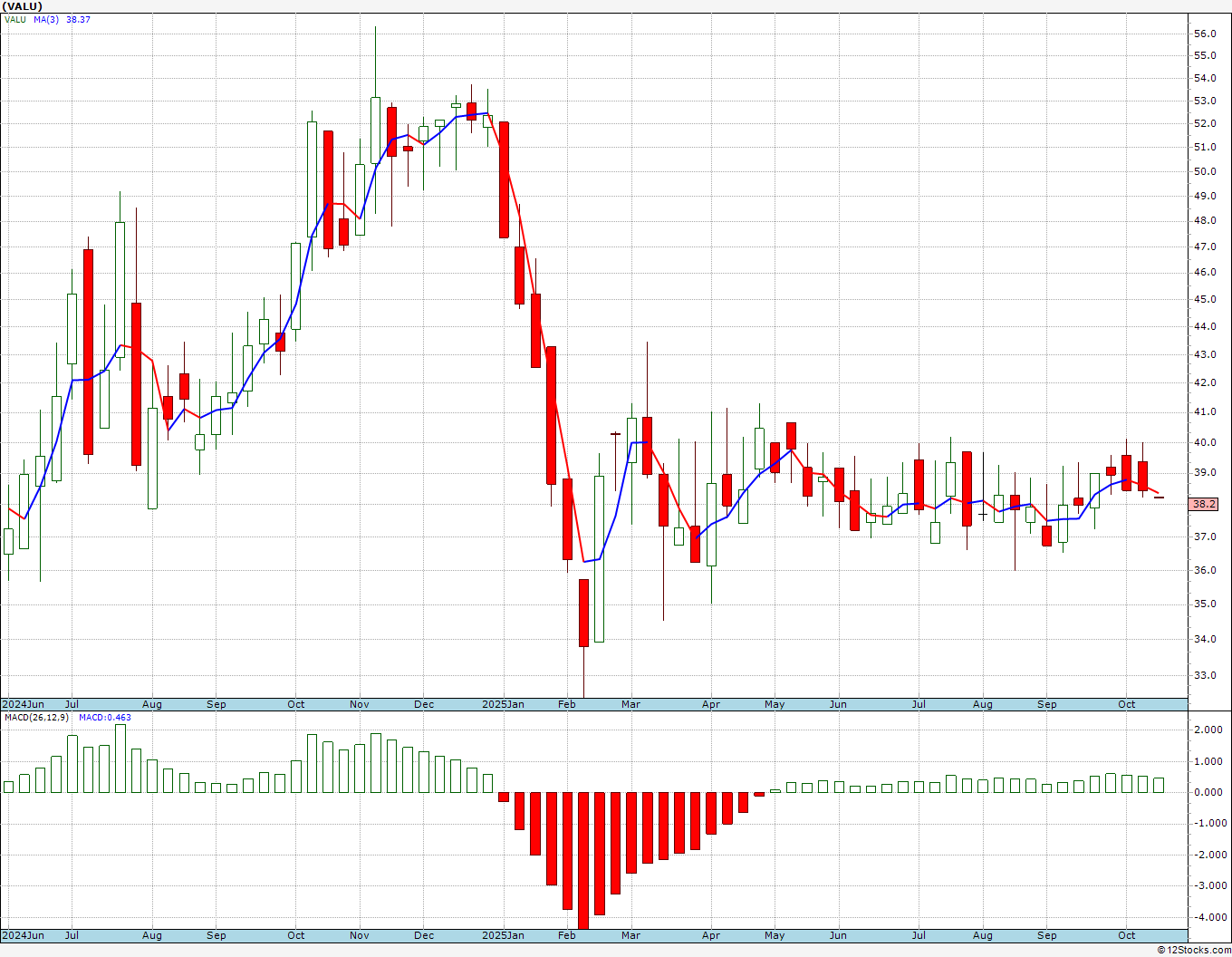The image size is (1232, 957).
Task: Click the "44.0" price axis label
Action: pyautogui.click(x=1205, y=326)
